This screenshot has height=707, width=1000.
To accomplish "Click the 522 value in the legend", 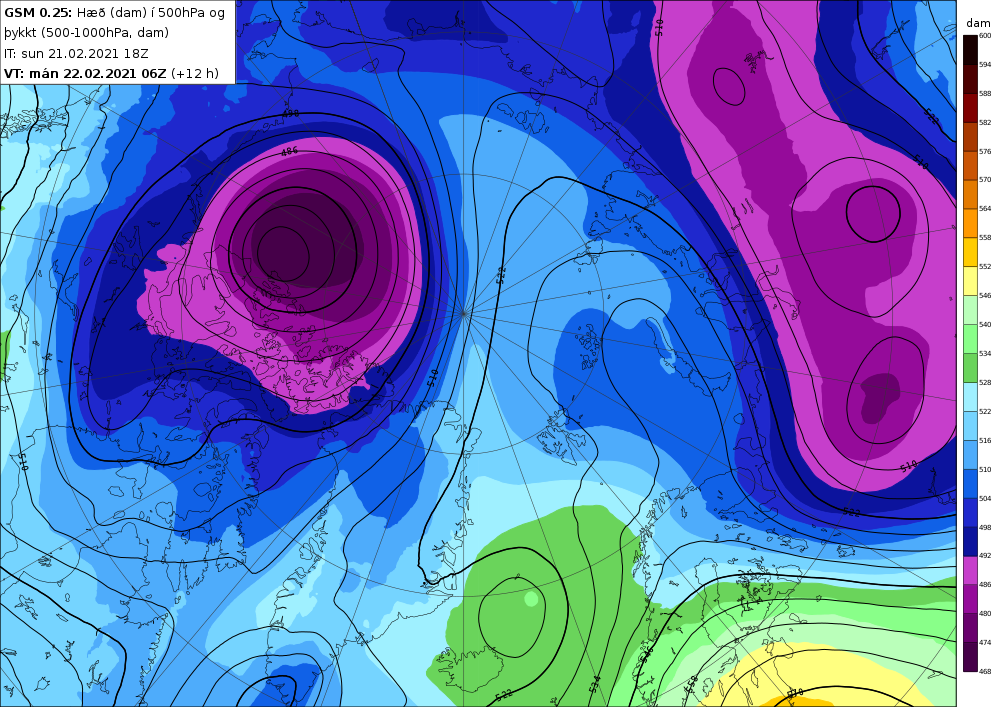I will (985, 412).
